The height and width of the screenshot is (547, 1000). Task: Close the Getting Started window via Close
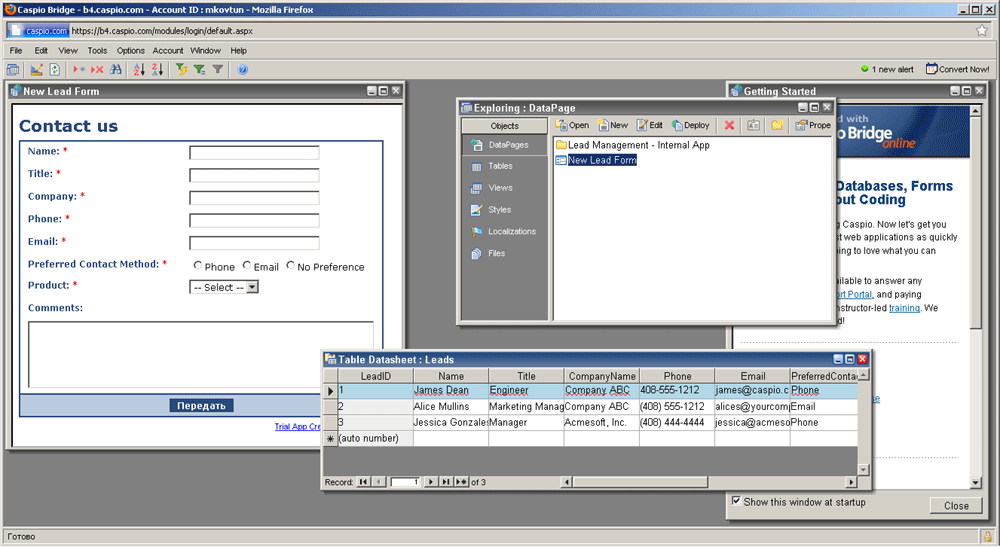tap(956, 506)
